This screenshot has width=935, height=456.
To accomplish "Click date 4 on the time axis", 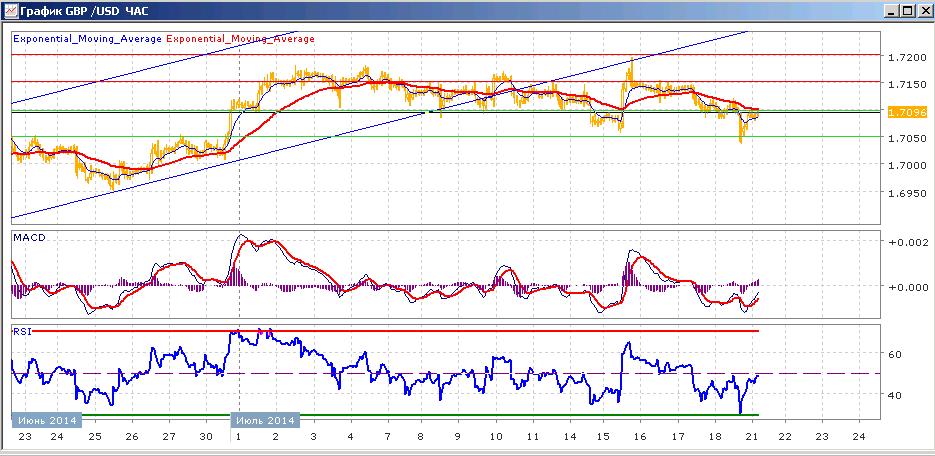I will pyautogui.click(x=351, y=436).
